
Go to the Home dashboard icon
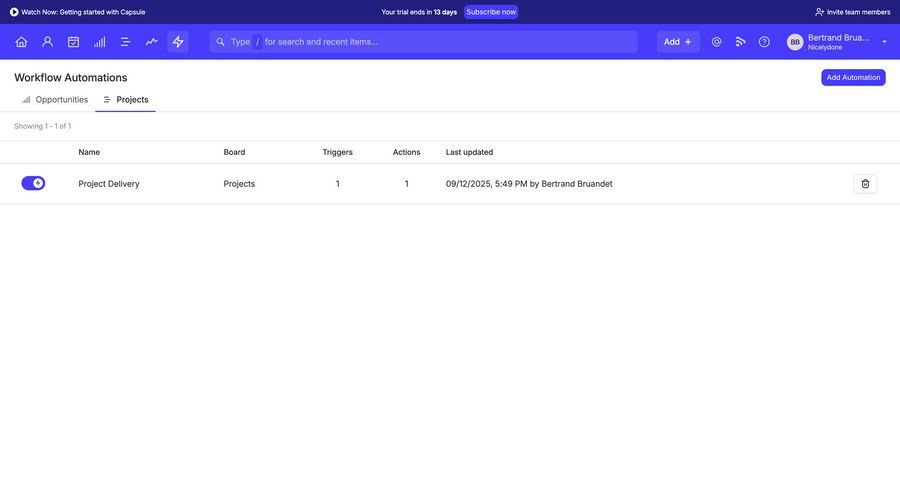point(21,42)
